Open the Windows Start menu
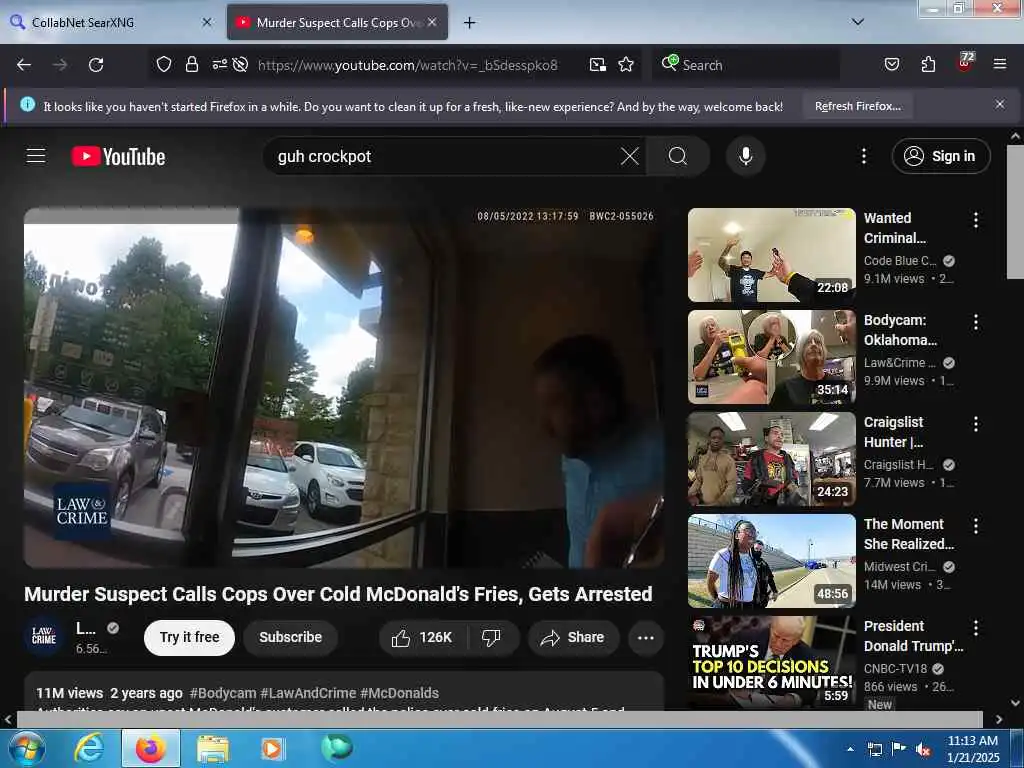The height and width of the screenshot is (768, 1024). [x=25, y=748]
